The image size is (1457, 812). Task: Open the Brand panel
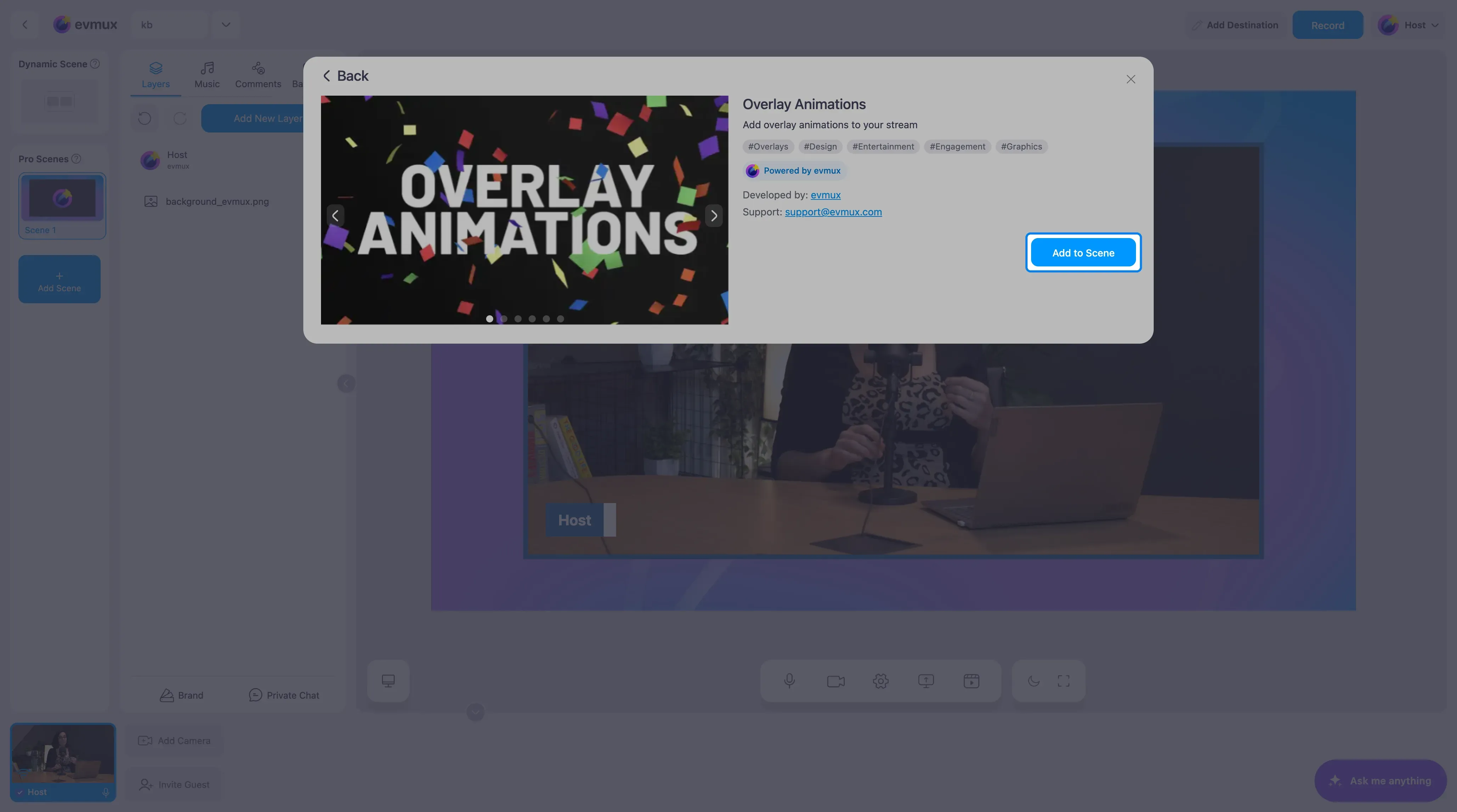coord(181,695)
